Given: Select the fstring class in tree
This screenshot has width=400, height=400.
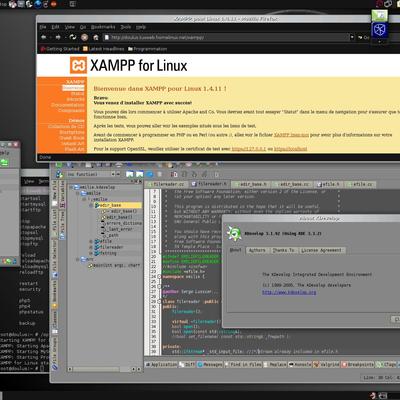Looking at the screenshot, I should tap(106, 253).
